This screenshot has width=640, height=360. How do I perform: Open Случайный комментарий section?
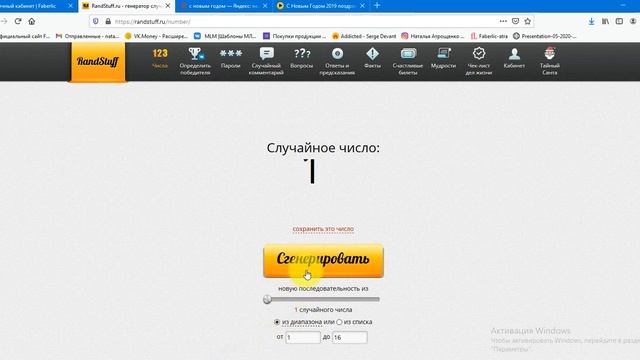point(266,61)
